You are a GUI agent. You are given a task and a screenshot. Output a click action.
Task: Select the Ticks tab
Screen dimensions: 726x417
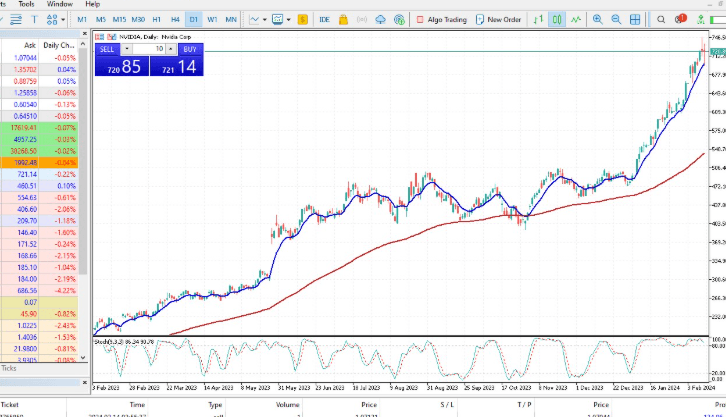9,368
